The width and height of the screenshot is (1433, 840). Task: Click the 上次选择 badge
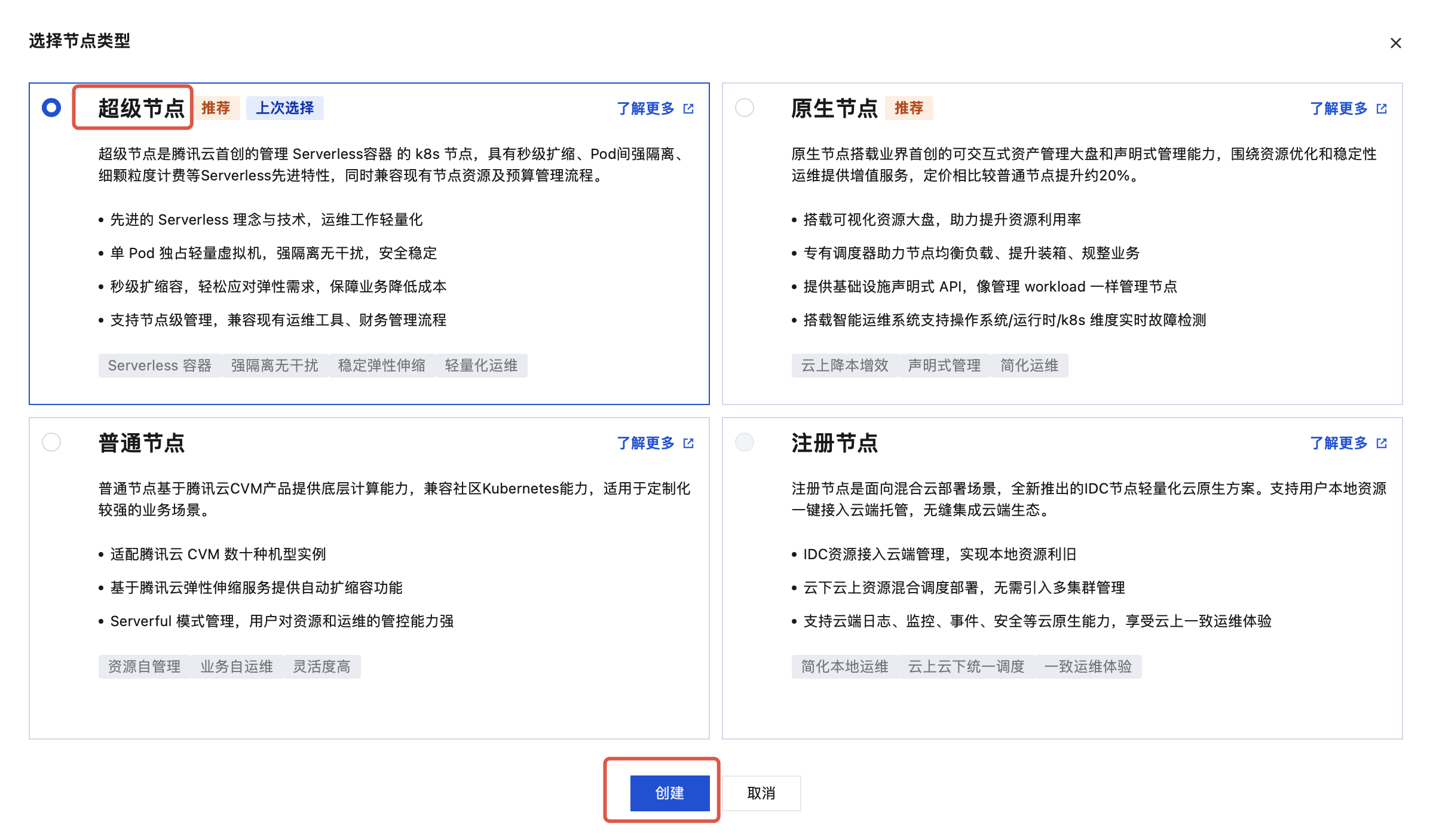coord(285,108)
